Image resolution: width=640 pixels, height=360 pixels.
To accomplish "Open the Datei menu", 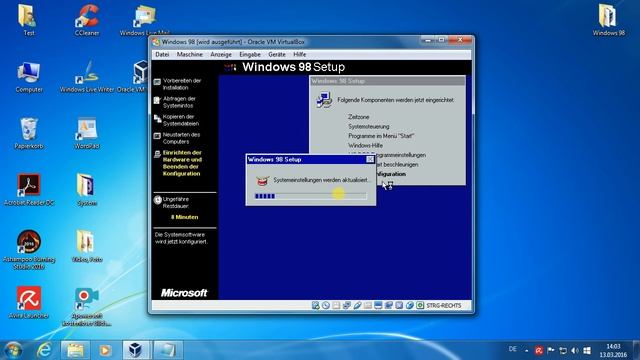I will 162,54.
